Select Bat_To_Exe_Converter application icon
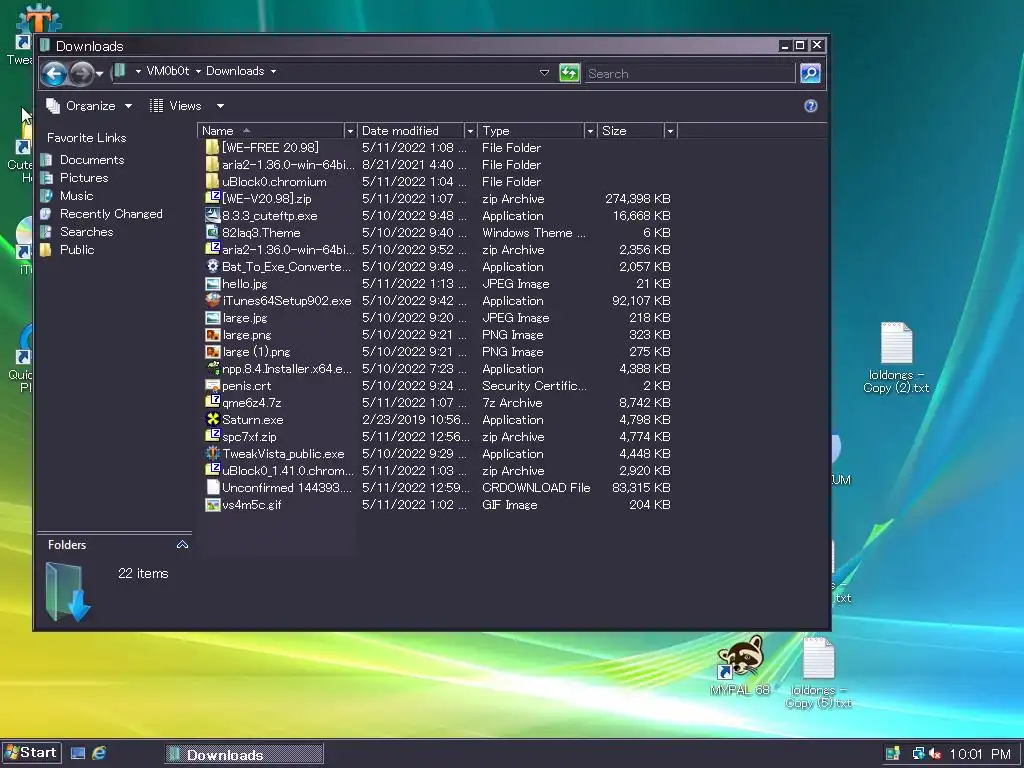Viewport: 1024px width, 768px height. (212, 266)
